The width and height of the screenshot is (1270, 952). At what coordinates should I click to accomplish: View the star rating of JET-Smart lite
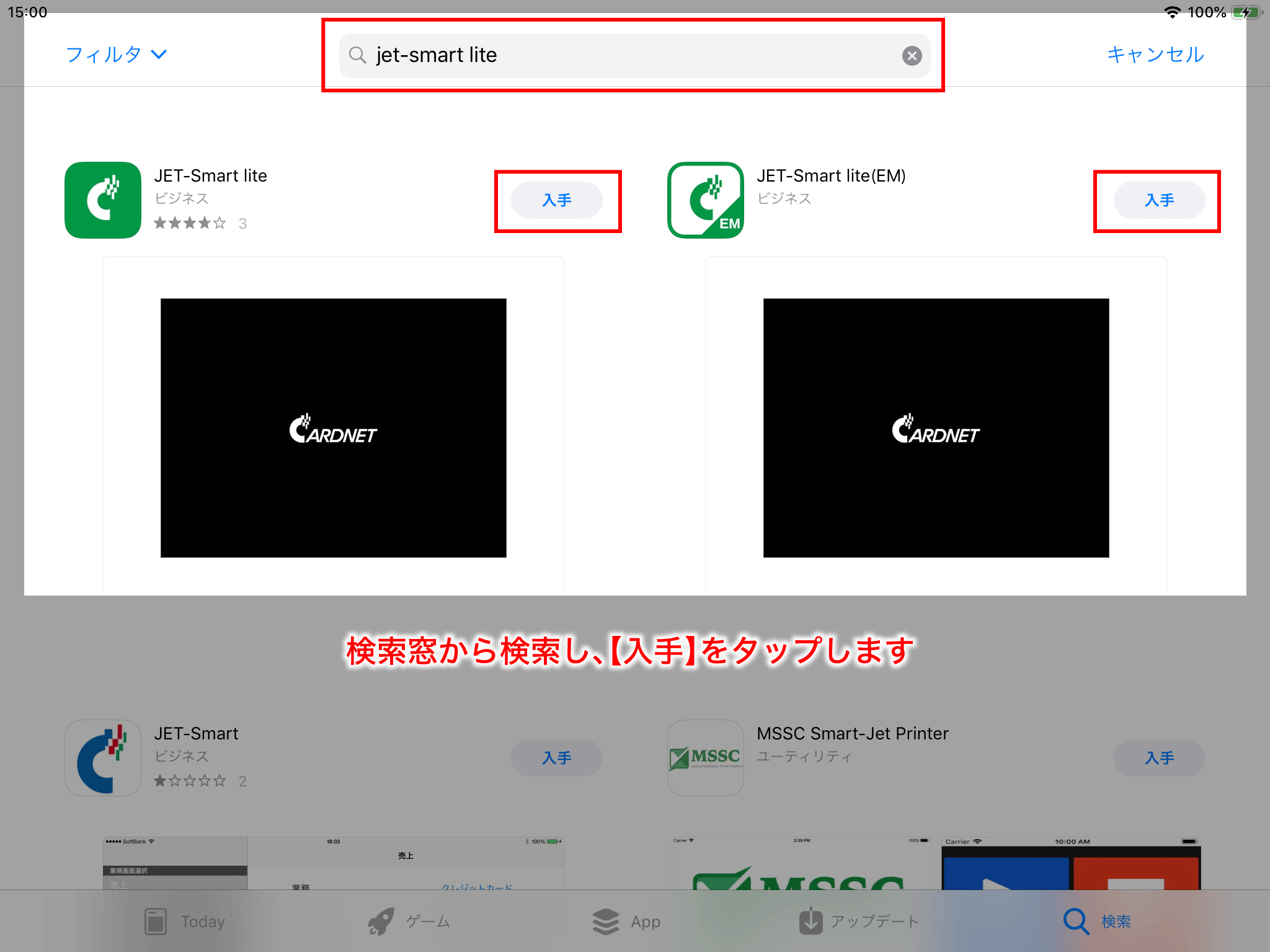tap(190, 223)
